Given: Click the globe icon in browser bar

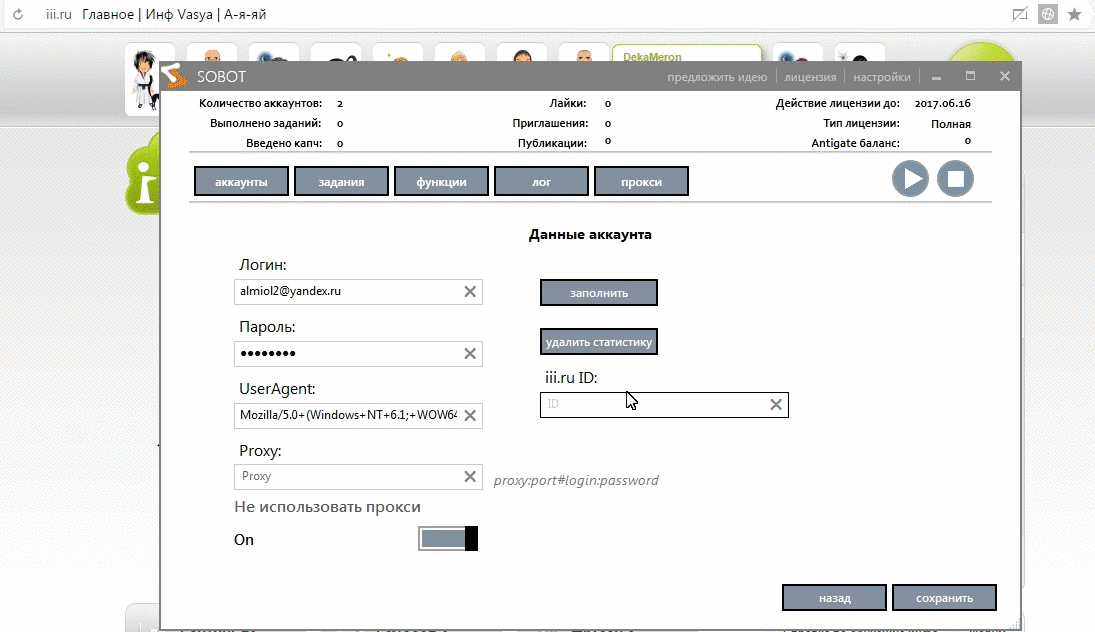Looking at the screenshot, I should tap(1048, 14).
